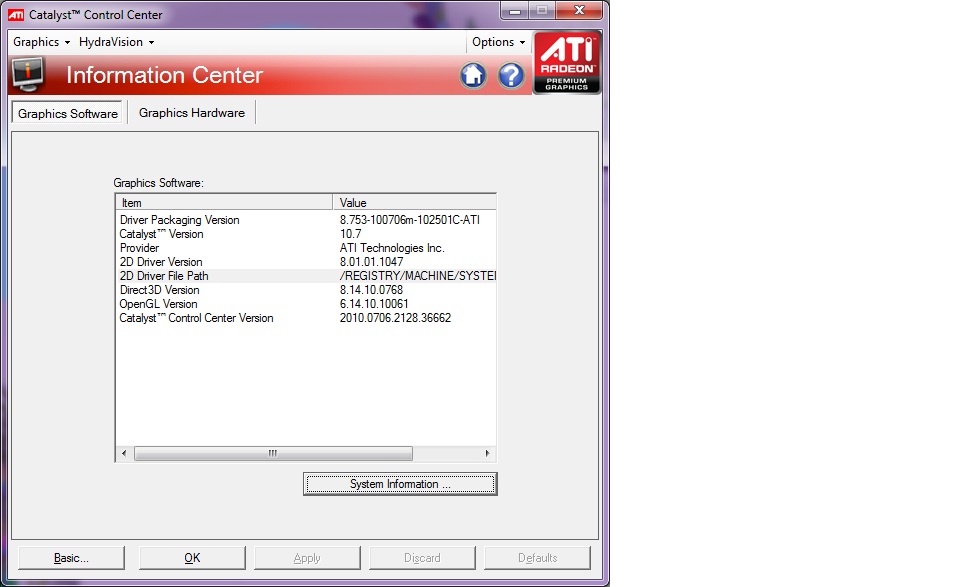
Task: Click the Apply button
Action: click(x=307, y=558)
